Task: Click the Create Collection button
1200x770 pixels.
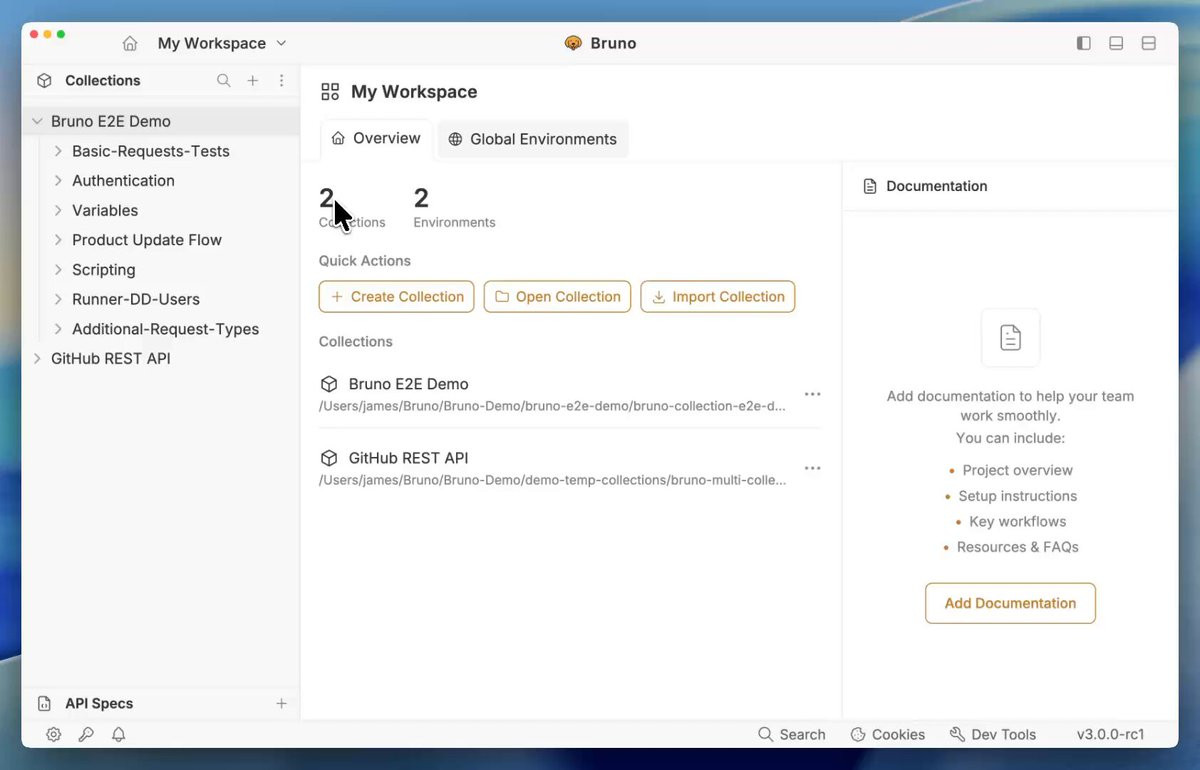Action: (397, 297)
